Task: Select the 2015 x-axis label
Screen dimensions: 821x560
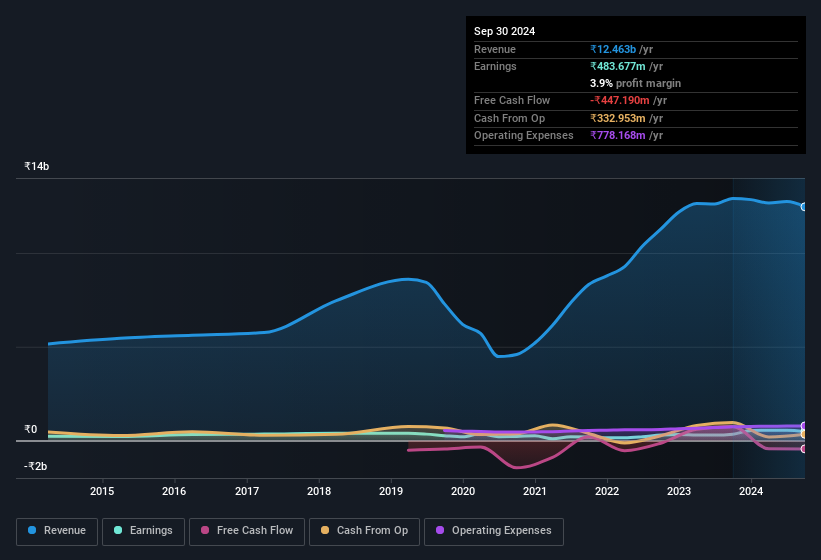Action: tap(102, 491)
